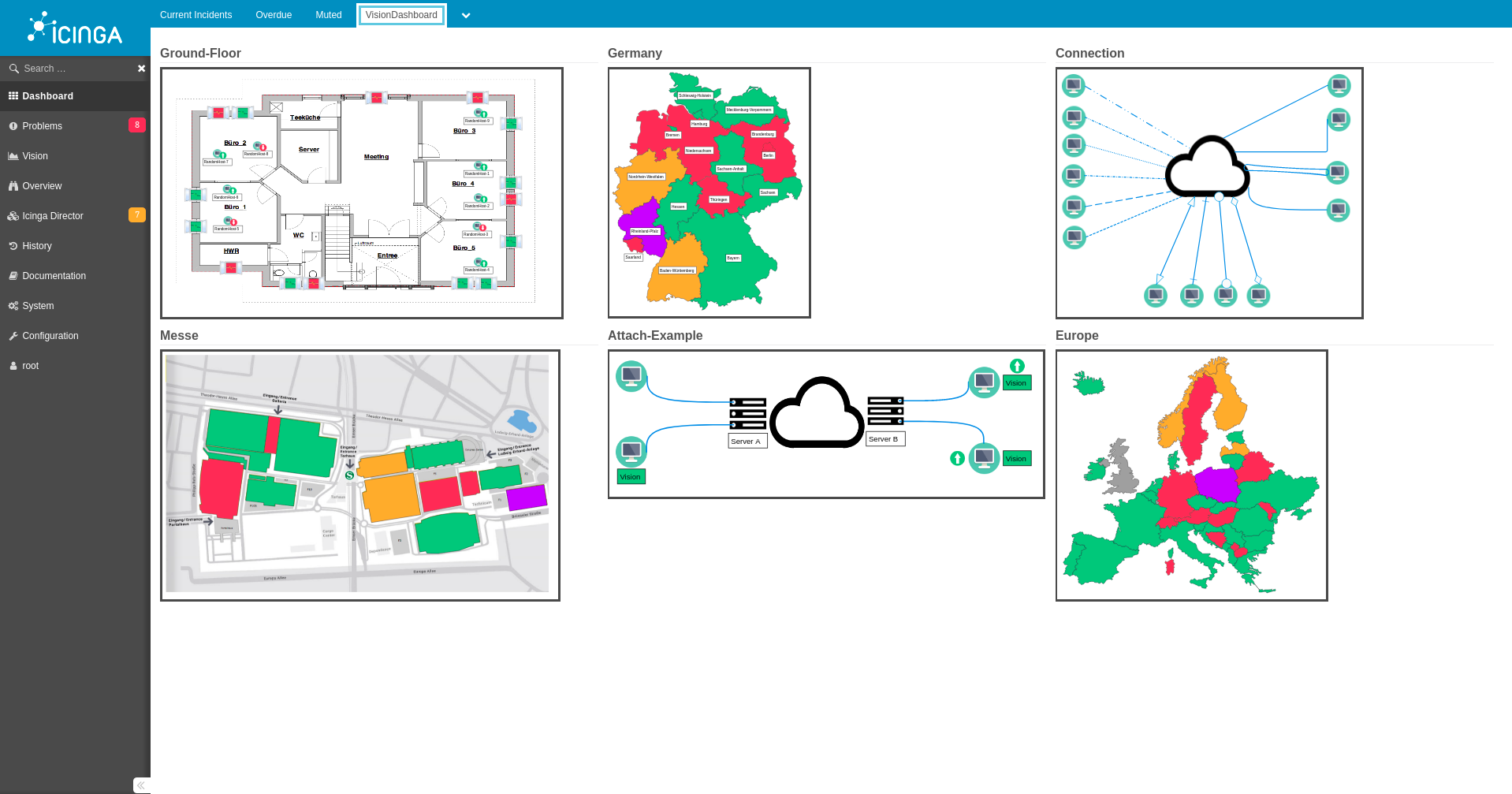This screenshot has width=1512, height=794.
Task: Type in the Search input field
Action: (75, 69)
